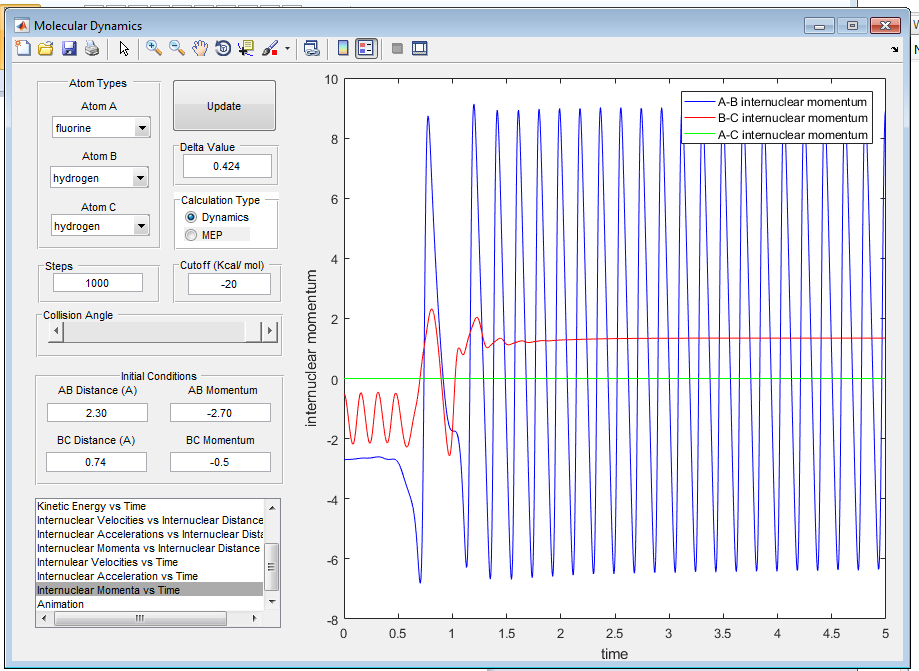Open the Atom A fluorine dropdown

point(141,128)
